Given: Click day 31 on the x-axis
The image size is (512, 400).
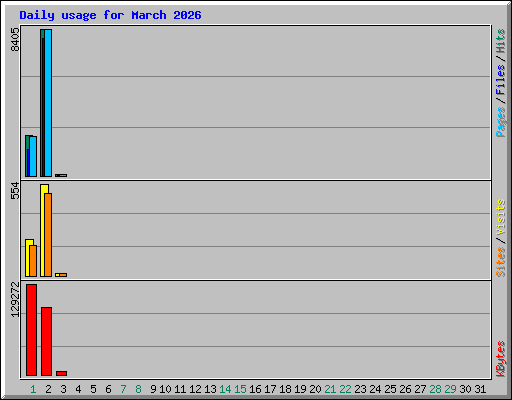Looking at the screenshot, I should (480, 389).
